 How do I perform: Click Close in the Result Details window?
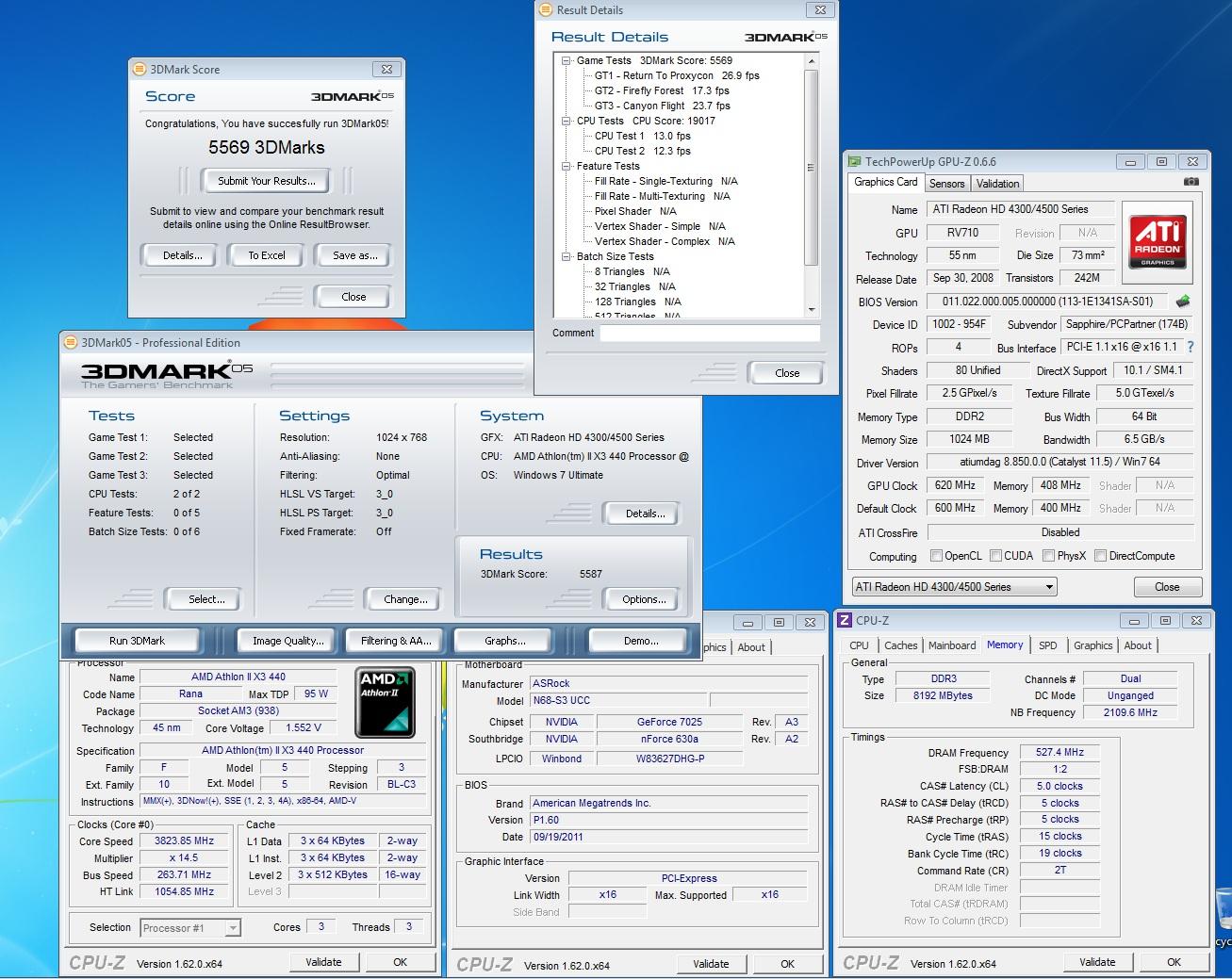point(786,373)
